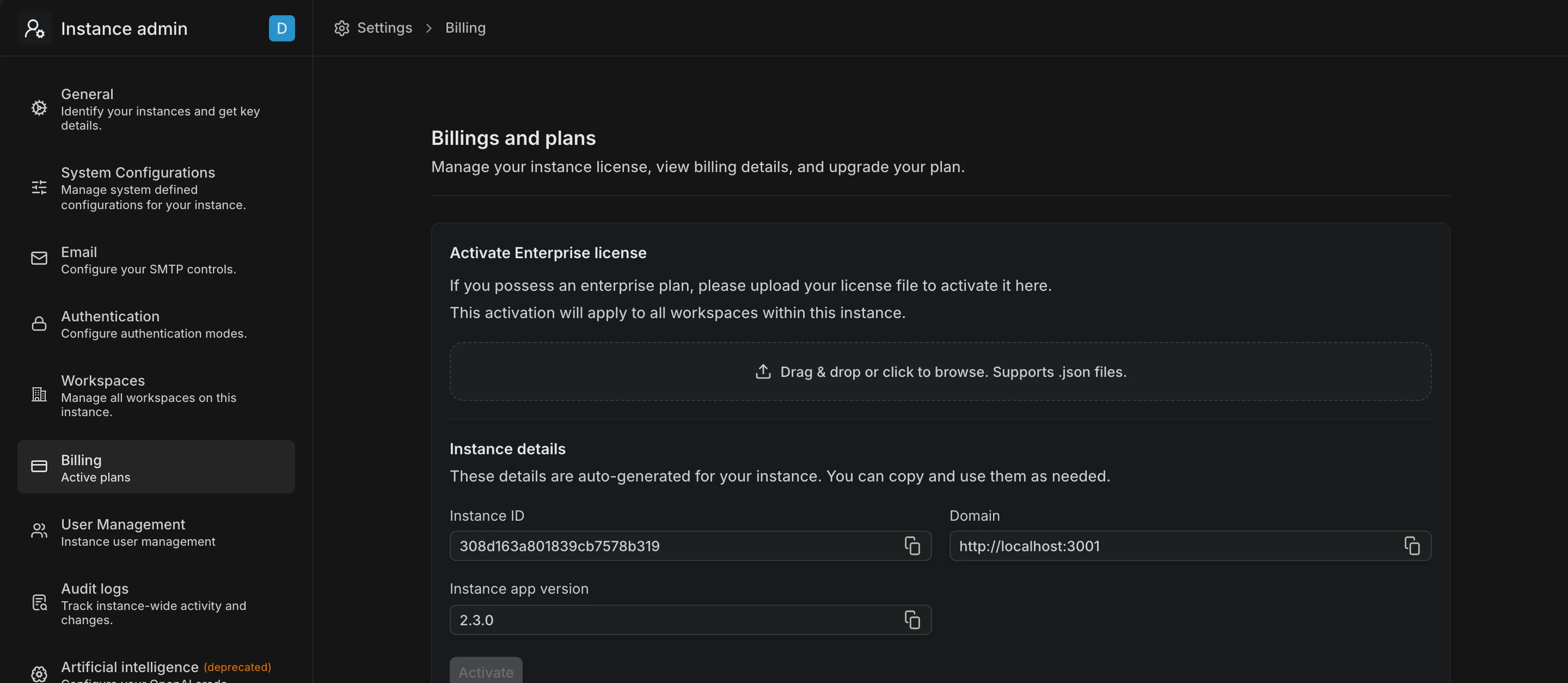Screen dimensions: 1568x683
Task: Click the Instance ID label
Action: [x=487, y=516]
